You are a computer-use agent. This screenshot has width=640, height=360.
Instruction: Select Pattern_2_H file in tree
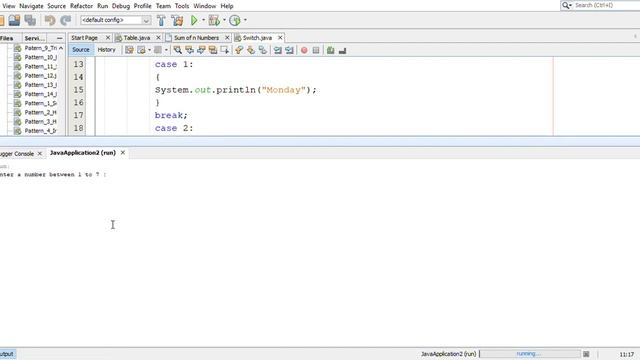40,112
